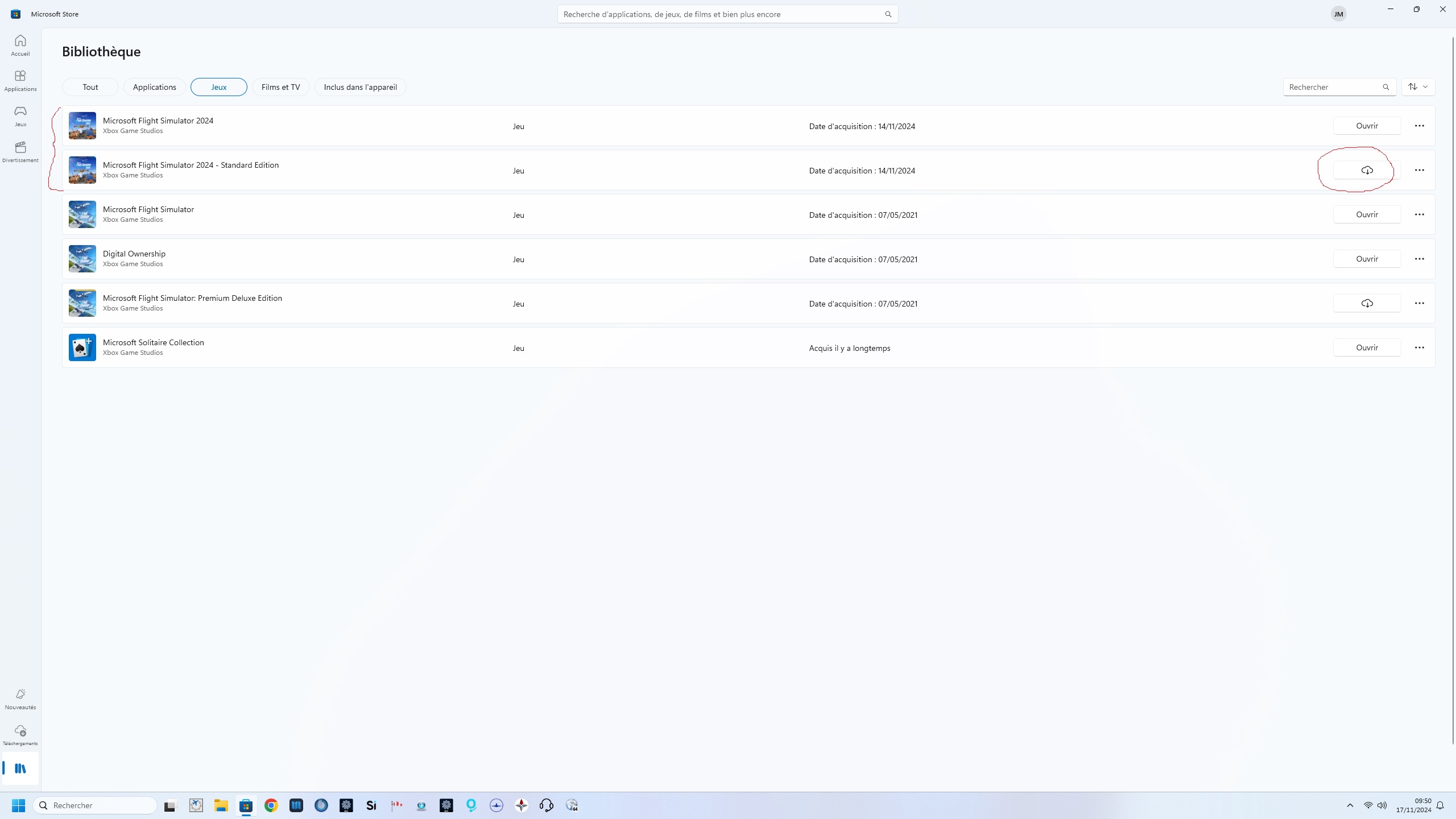Select the Applications filter tab
The width and height of the screenshot is (1456, 819).
155,87
